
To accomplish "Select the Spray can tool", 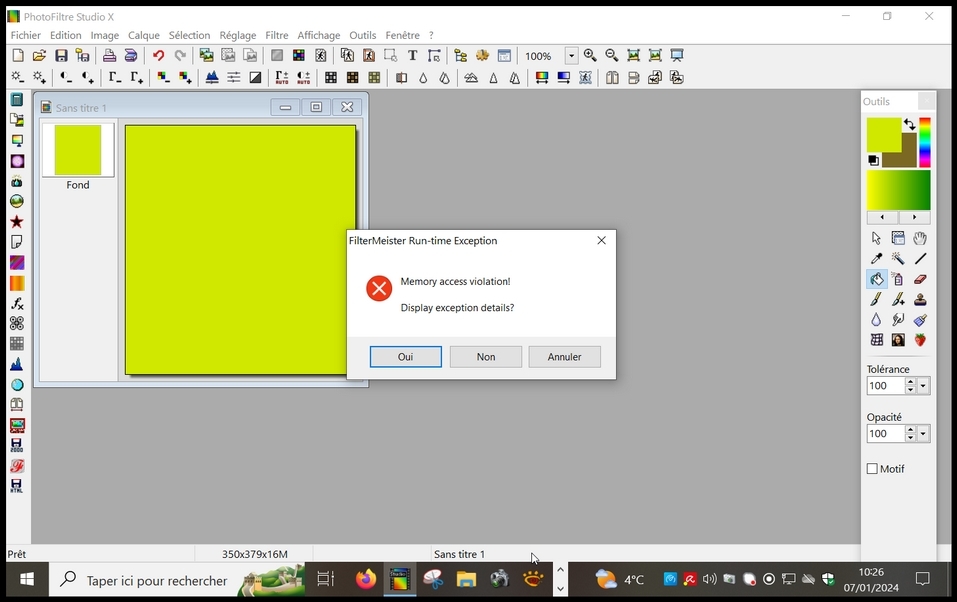I will pos(898,279).
